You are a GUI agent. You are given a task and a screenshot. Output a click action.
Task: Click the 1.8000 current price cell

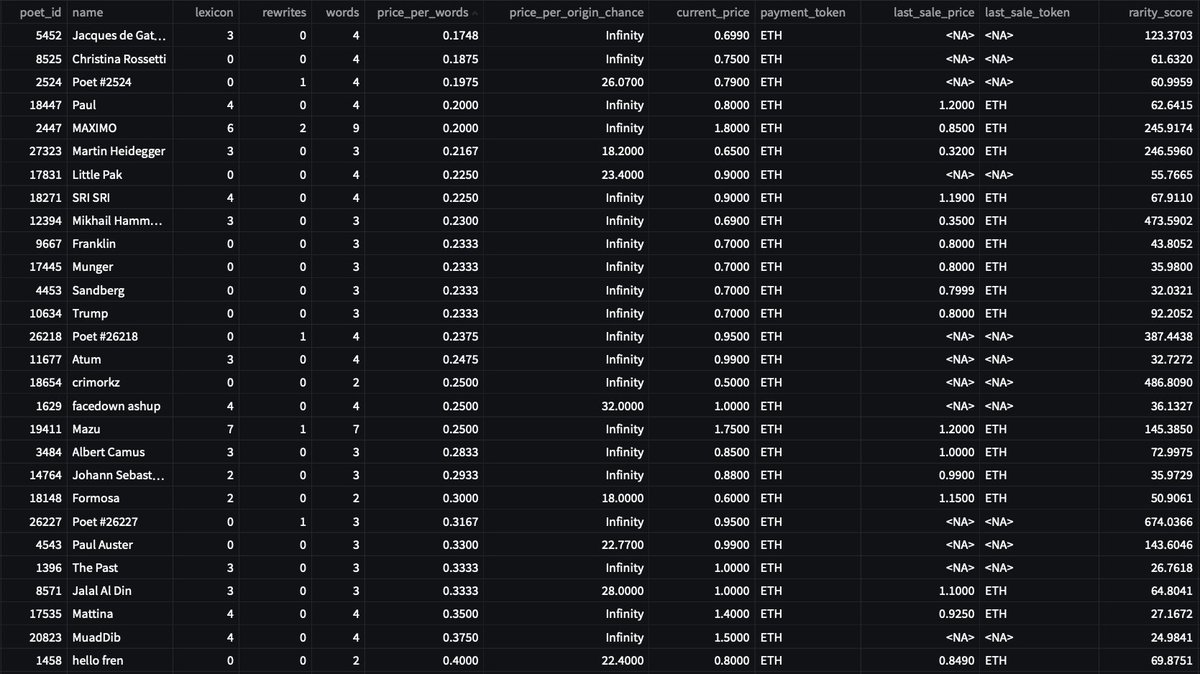703,128
